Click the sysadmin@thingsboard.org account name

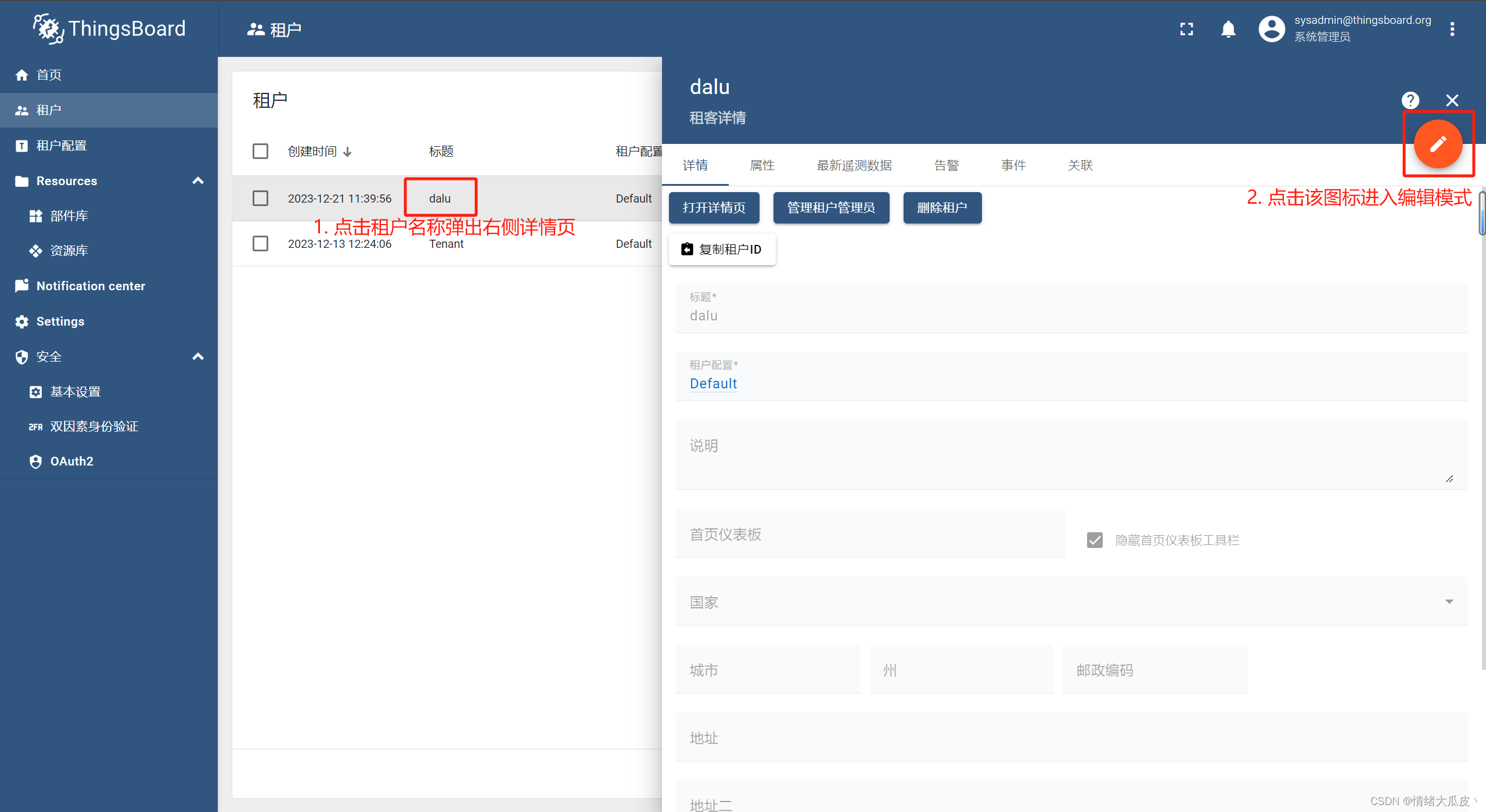(x=1362, y=20)
